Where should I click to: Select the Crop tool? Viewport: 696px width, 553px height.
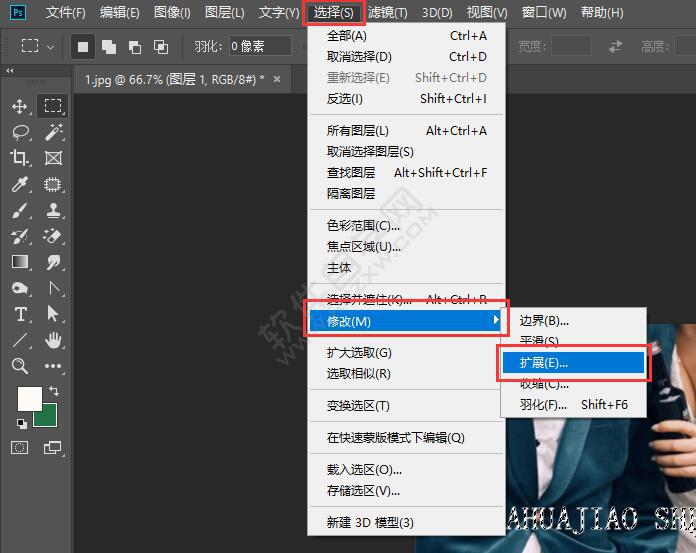pos(20,158)
